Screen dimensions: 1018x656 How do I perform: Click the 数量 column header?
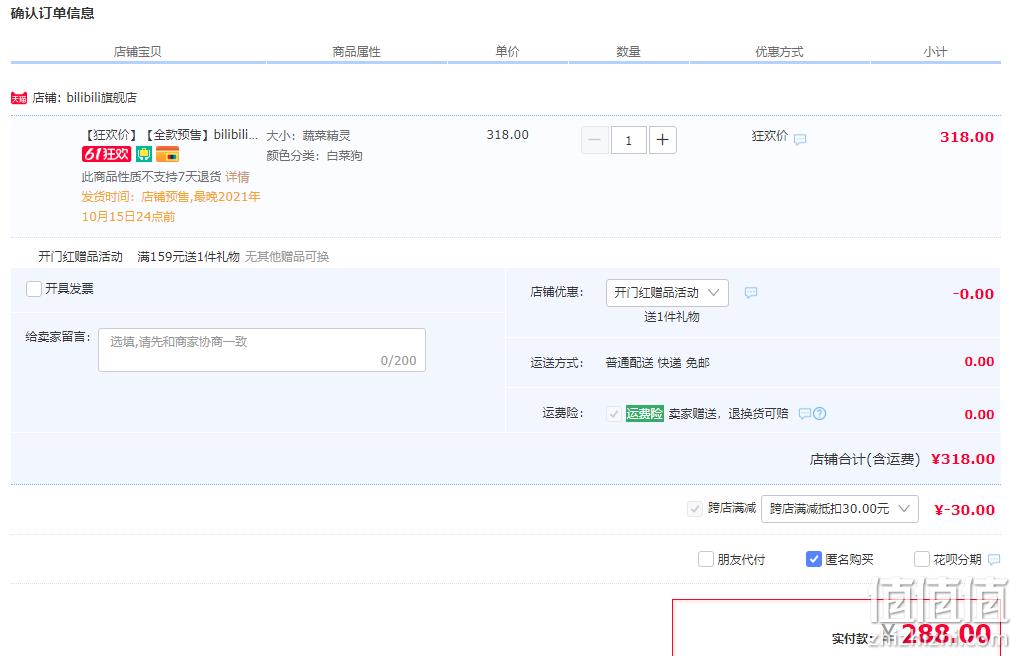pyautogui.click(x=628, y=52)
